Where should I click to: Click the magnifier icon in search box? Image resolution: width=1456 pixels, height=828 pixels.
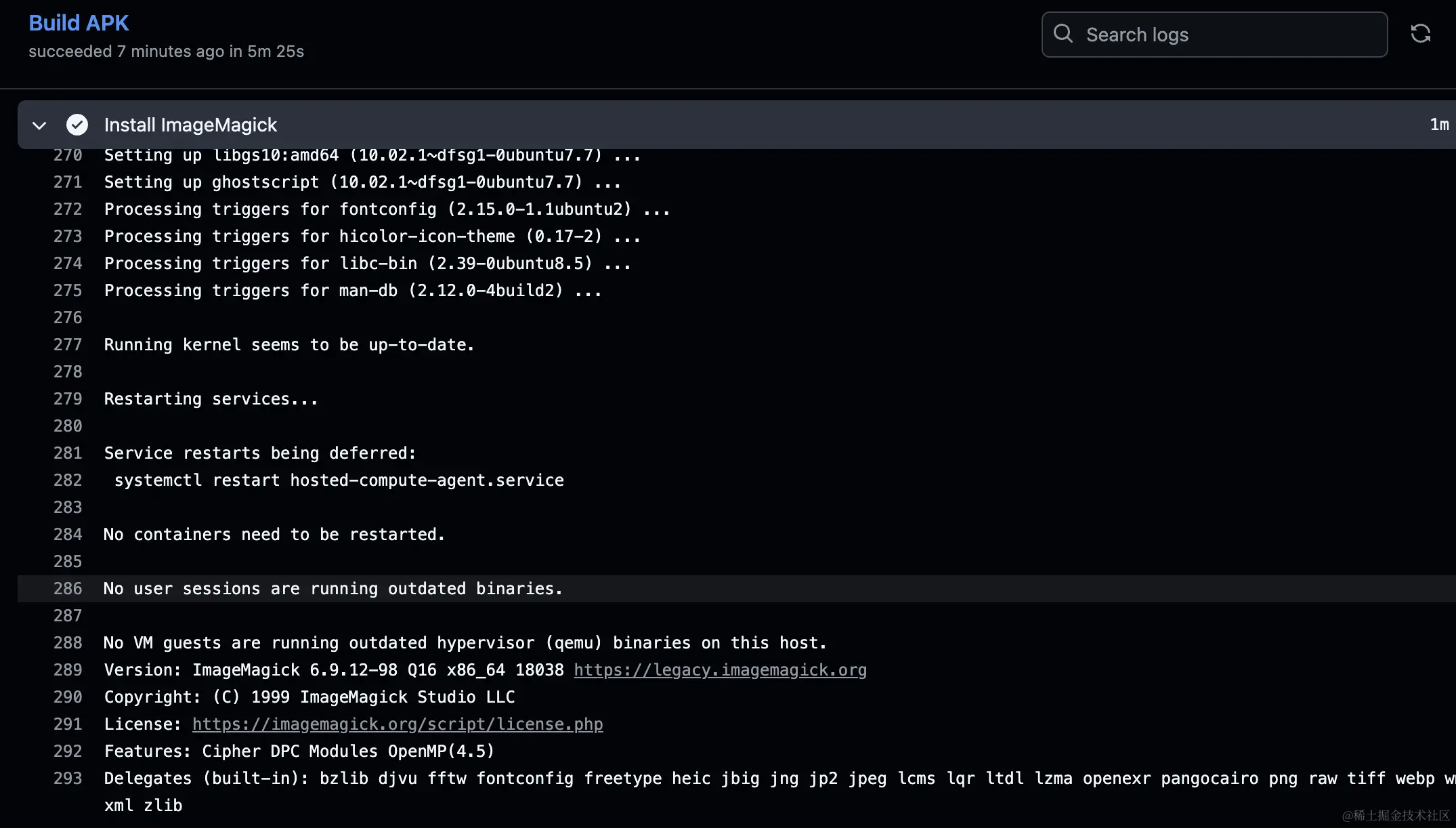pyautogui.click(x=1063, y=34)
